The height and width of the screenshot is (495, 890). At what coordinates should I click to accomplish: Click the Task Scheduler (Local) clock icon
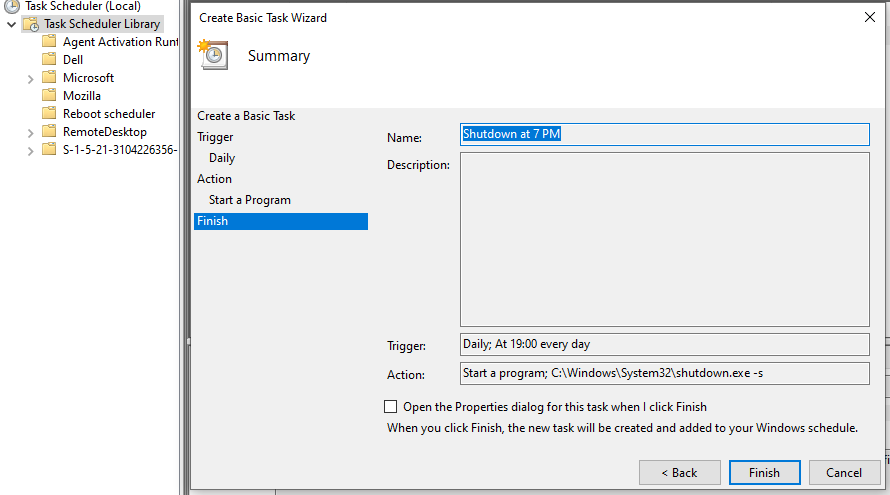pyautogui.click(x=11, y=6)
